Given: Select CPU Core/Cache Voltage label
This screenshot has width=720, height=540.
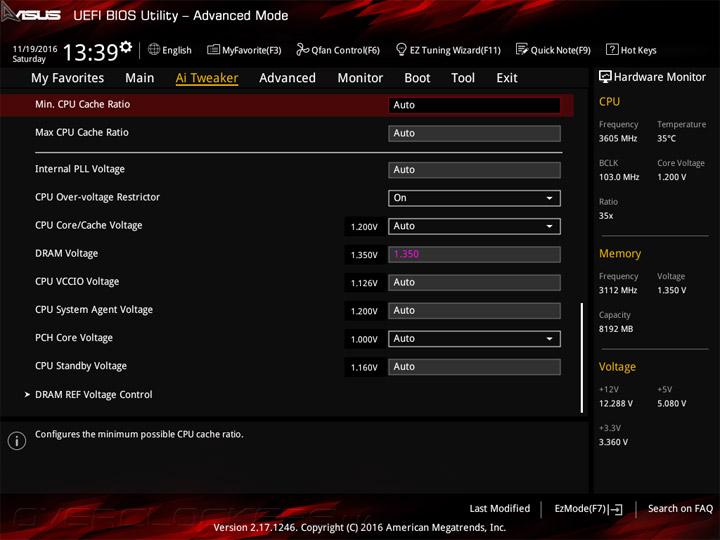Looking at the screenshot, I should click(x=89, y=225).
